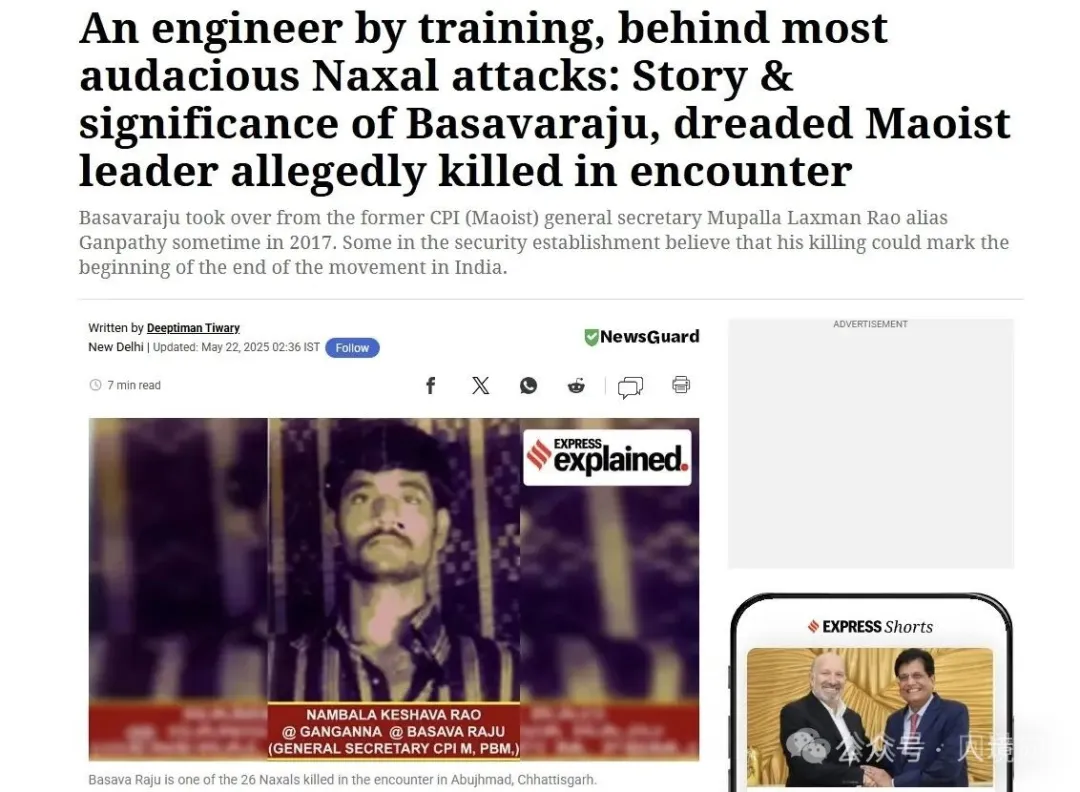
Task: Click the New Delhi dateline text
Action: pyautogui.click(x=116, y=347)
